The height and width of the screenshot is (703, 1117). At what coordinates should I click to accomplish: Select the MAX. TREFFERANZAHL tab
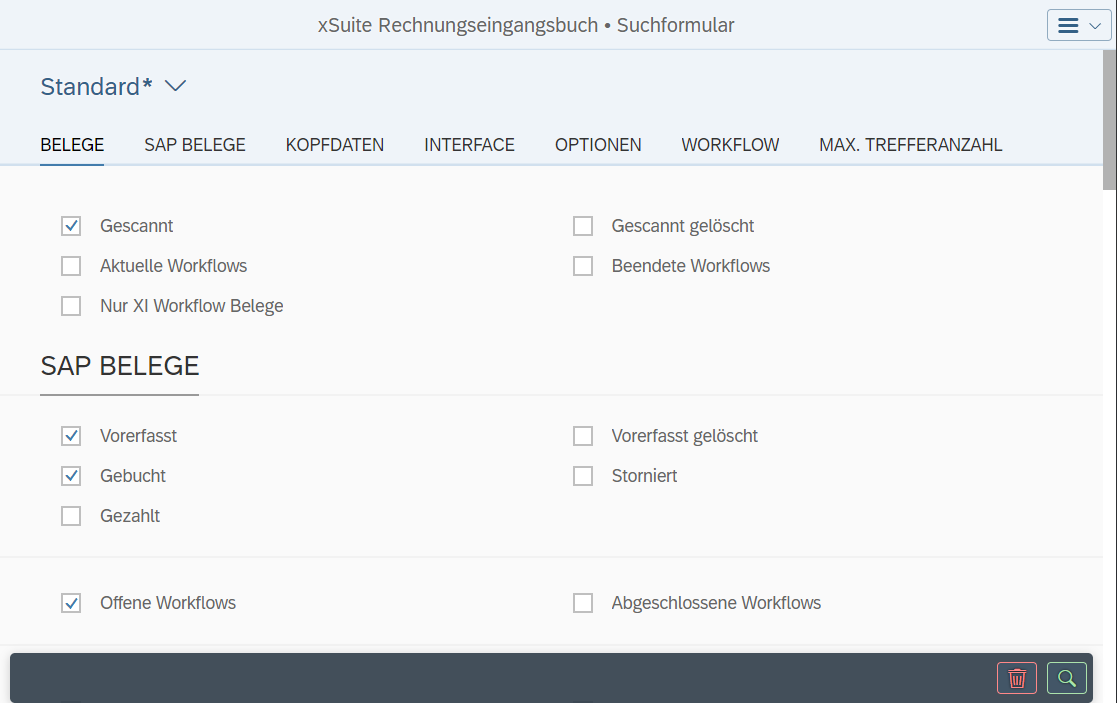click(910, 144)
